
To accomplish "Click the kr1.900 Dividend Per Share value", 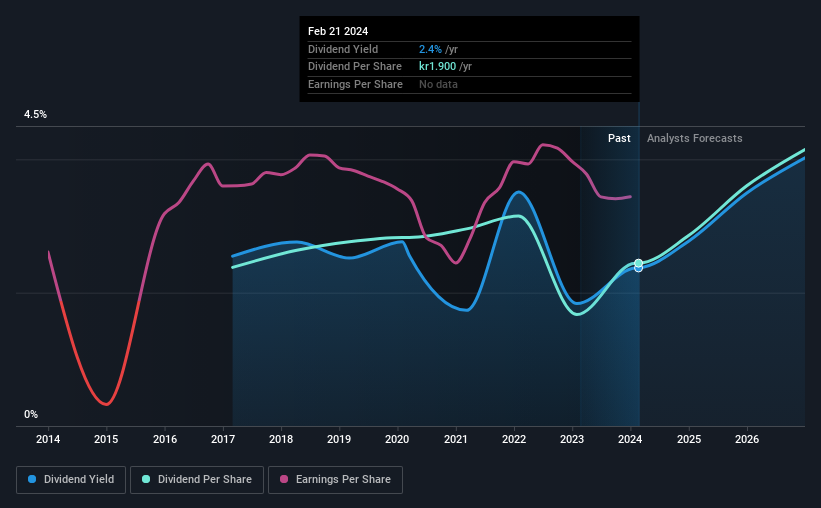I will 437,67.
